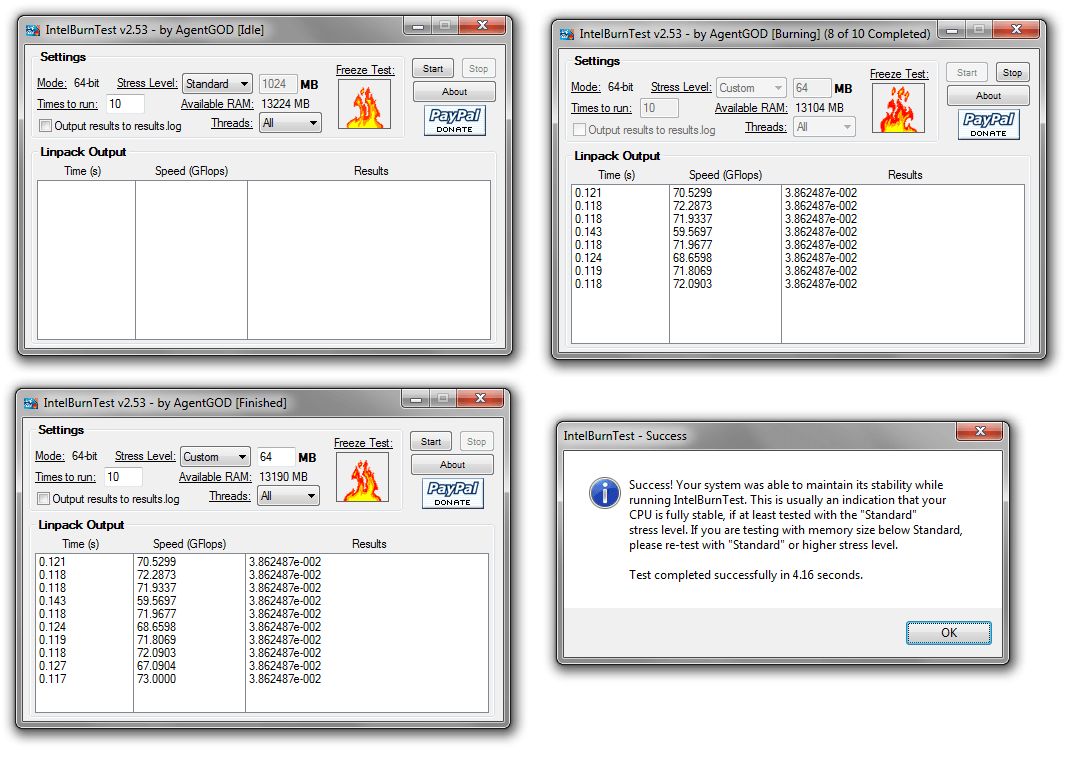Click the title bar app icon of Idle window
The width and height of the screenshot is (1073, 757).
tap(32, 30)
